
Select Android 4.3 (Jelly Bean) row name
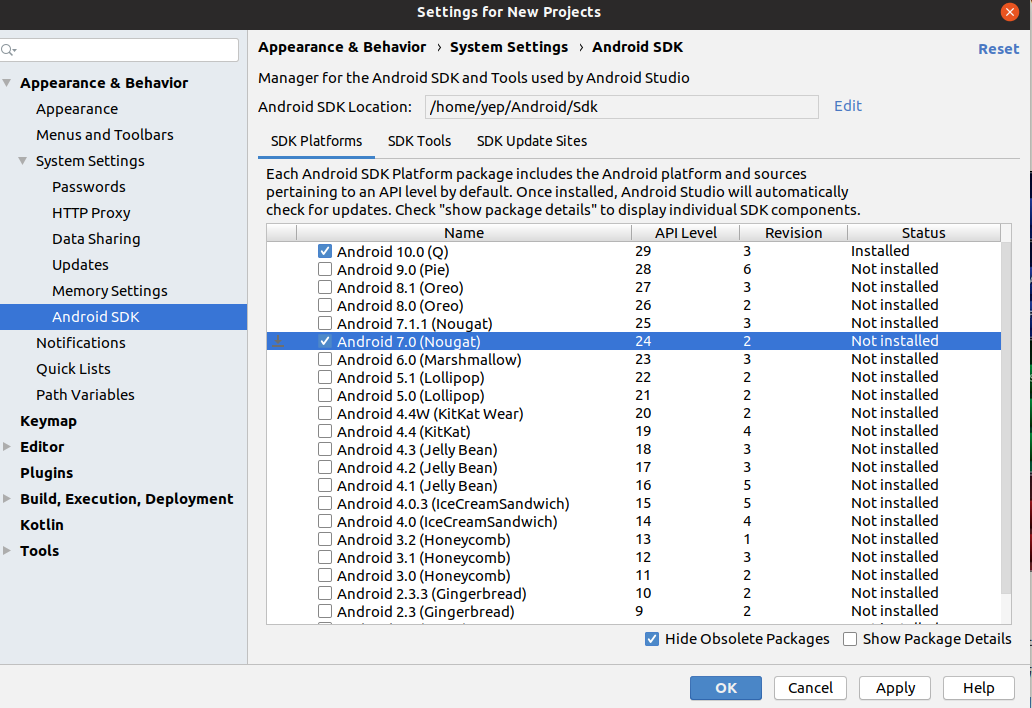point(417,450)
